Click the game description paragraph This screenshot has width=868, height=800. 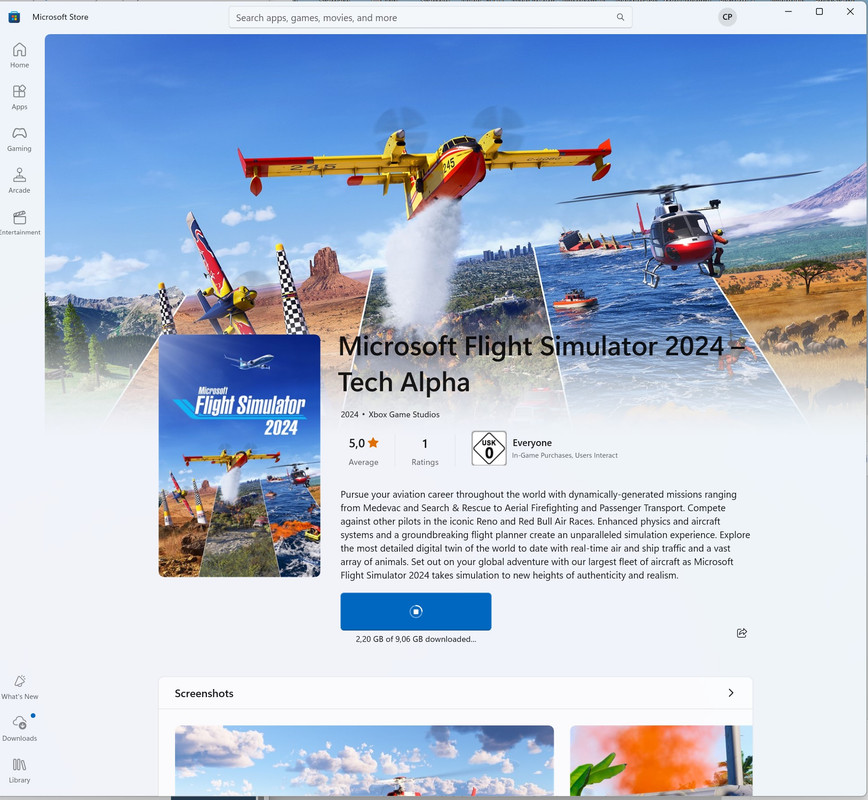545,535
